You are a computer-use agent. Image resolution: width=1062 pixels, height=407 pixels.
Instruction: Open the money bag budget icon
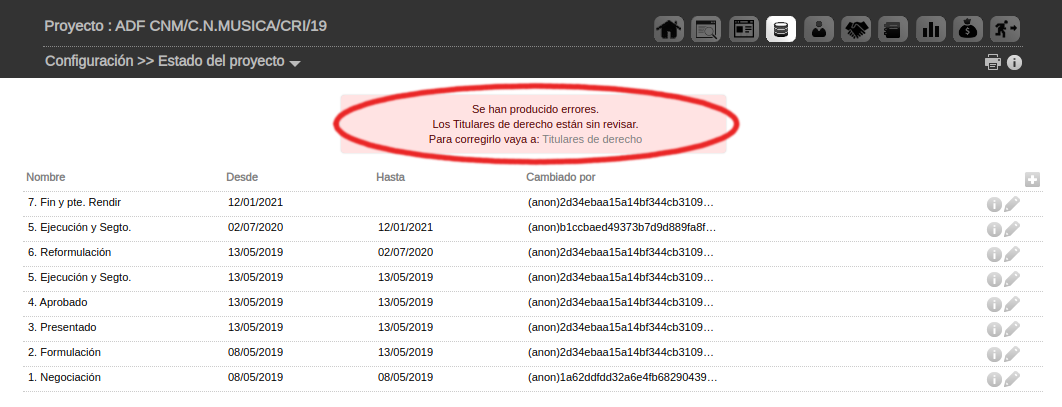pos(968,29)
